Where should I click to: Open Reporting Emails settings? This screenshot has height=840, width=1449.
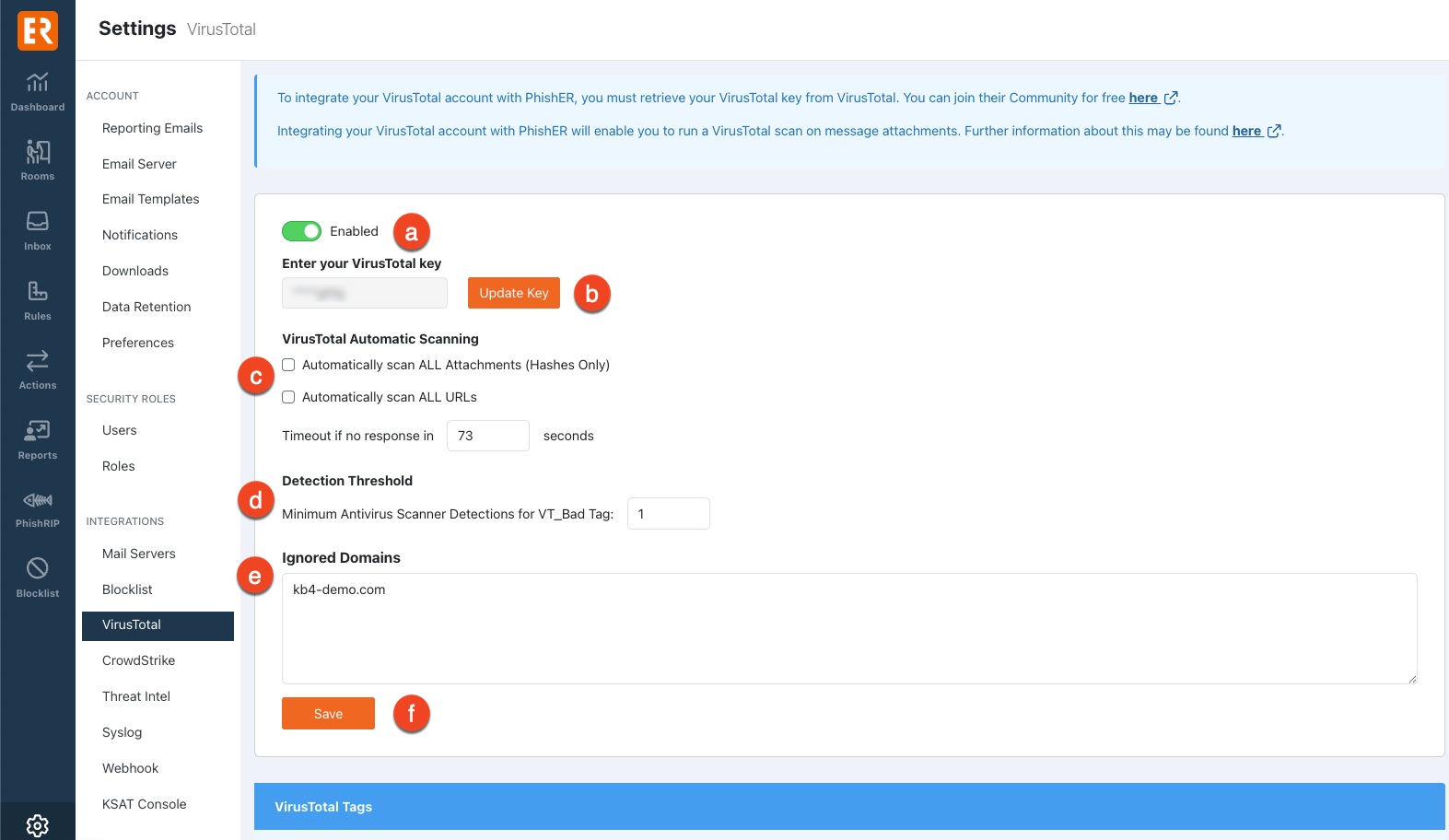pyautogui.click(x=152, y=128)
